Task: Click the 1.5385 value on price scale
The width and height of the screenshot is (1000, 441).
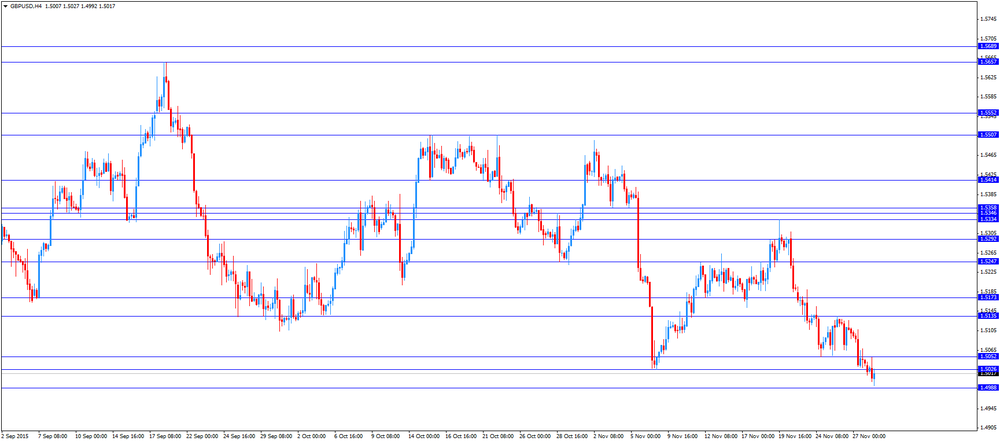Action: click(987, 194)
